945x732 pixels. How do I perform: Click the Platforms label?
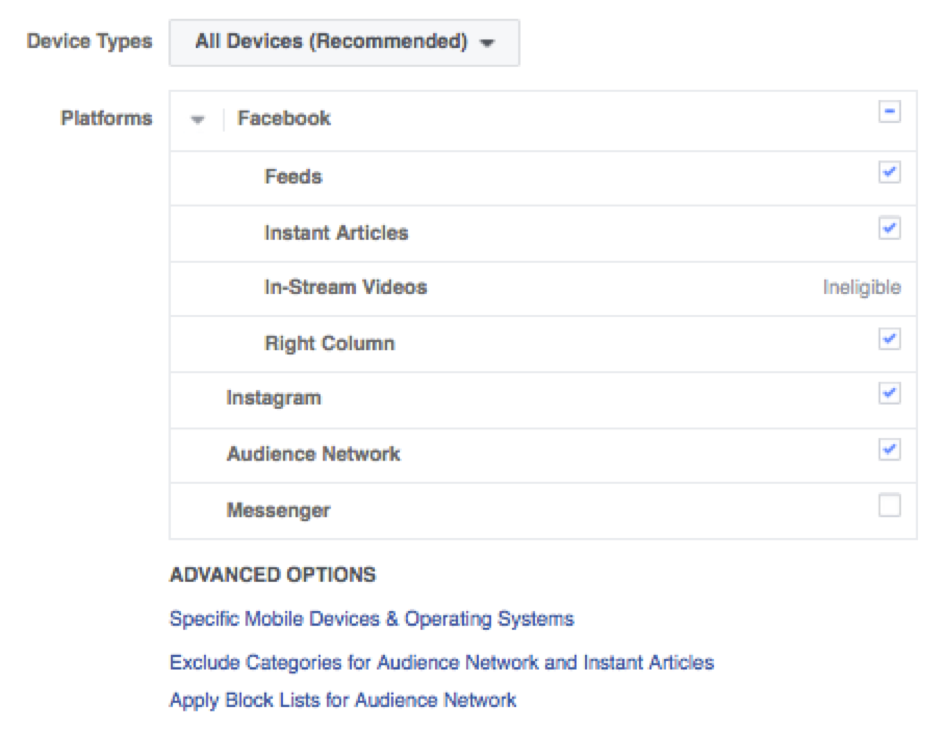click(107, 118)
